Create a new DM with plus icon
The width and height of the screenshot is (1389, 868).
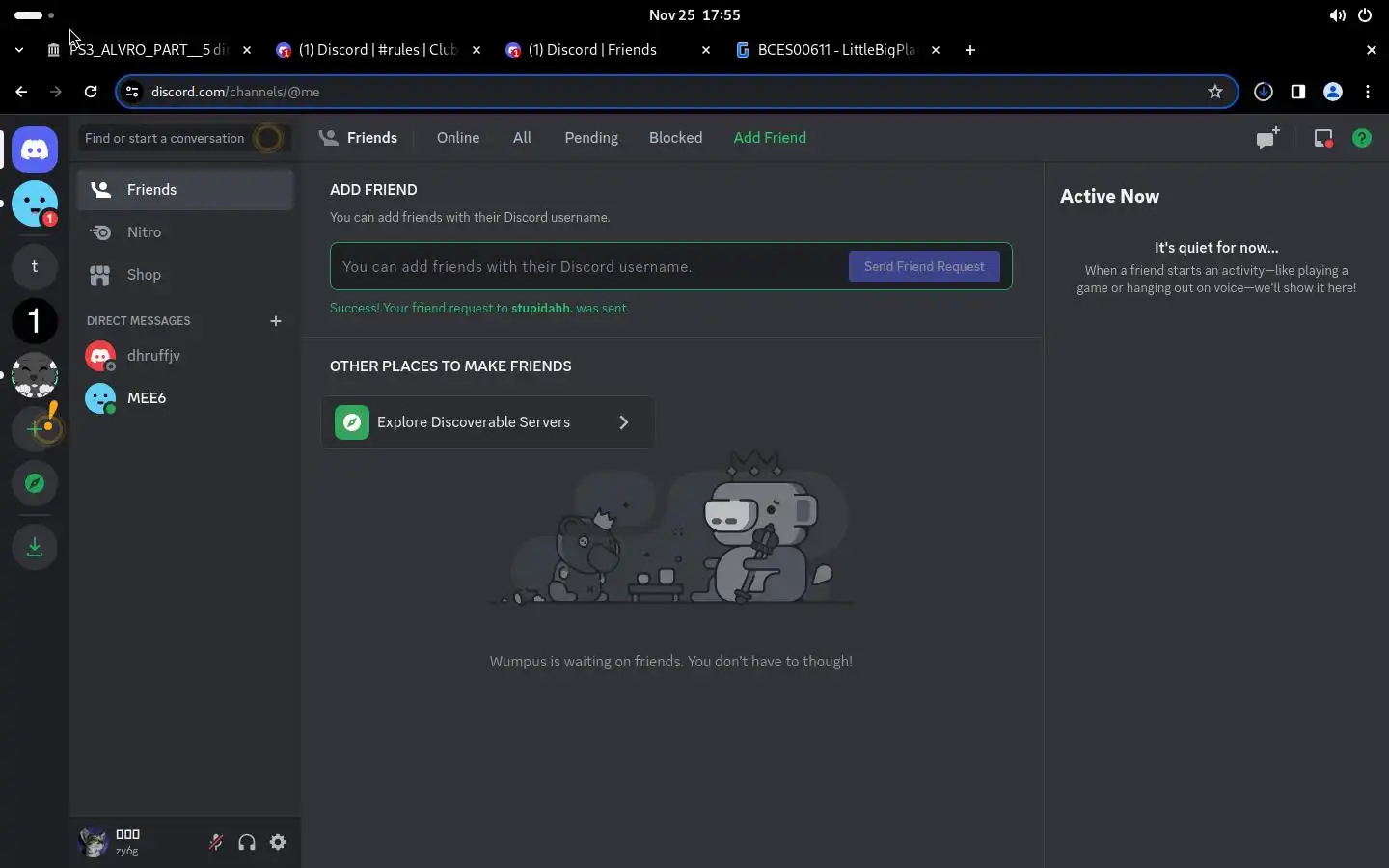[x=276, y=321]
